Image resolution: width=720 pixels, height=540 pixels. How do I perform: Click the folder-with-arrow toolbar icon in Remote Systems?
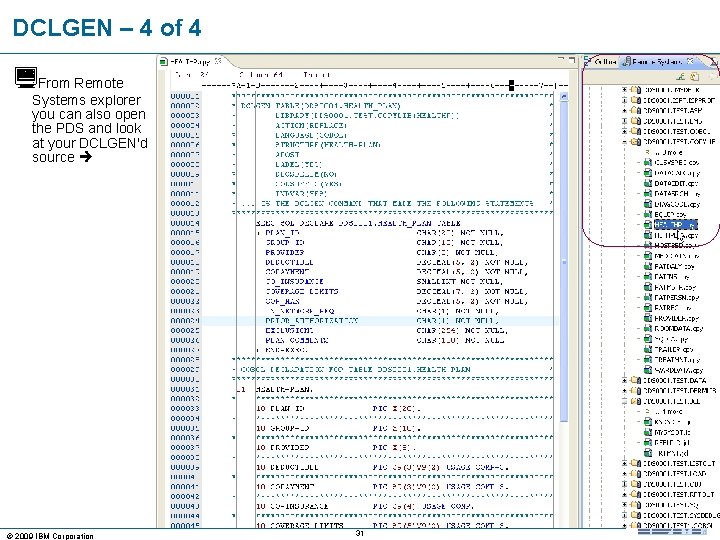694,76
